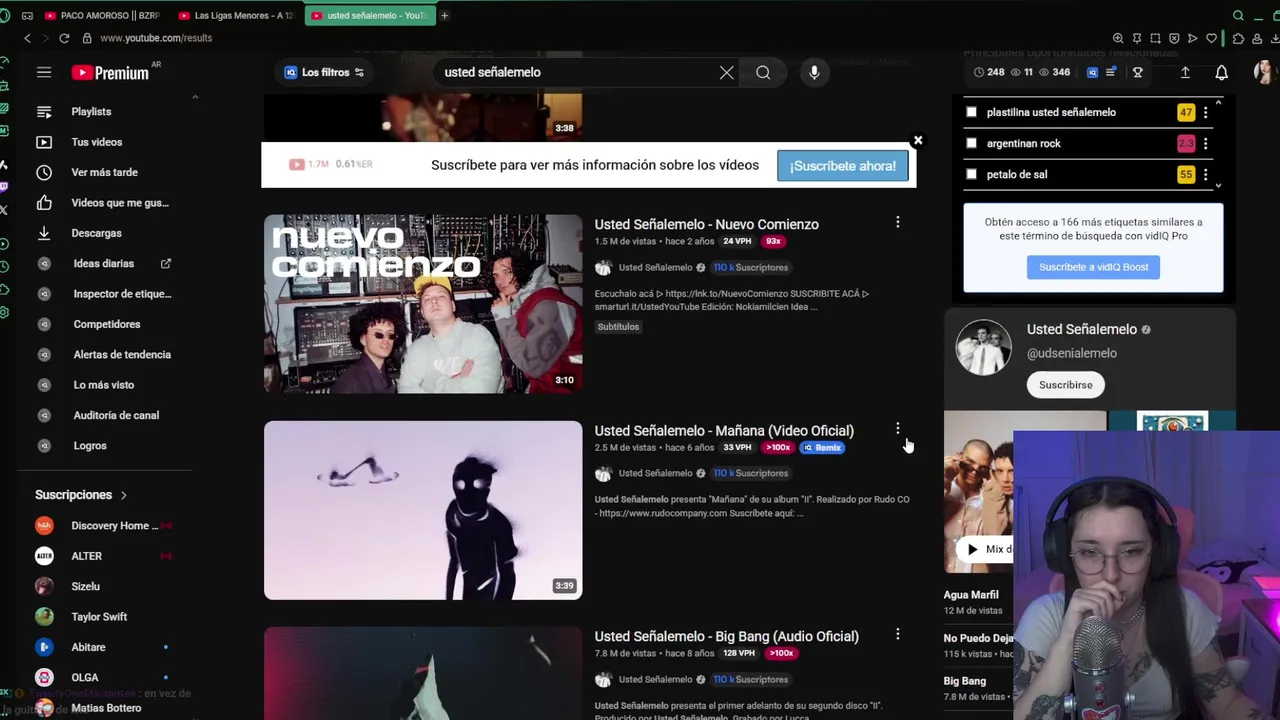Open the notifications bell
The width and height of the screenshot is (1280, 720).
[1221, 72]
